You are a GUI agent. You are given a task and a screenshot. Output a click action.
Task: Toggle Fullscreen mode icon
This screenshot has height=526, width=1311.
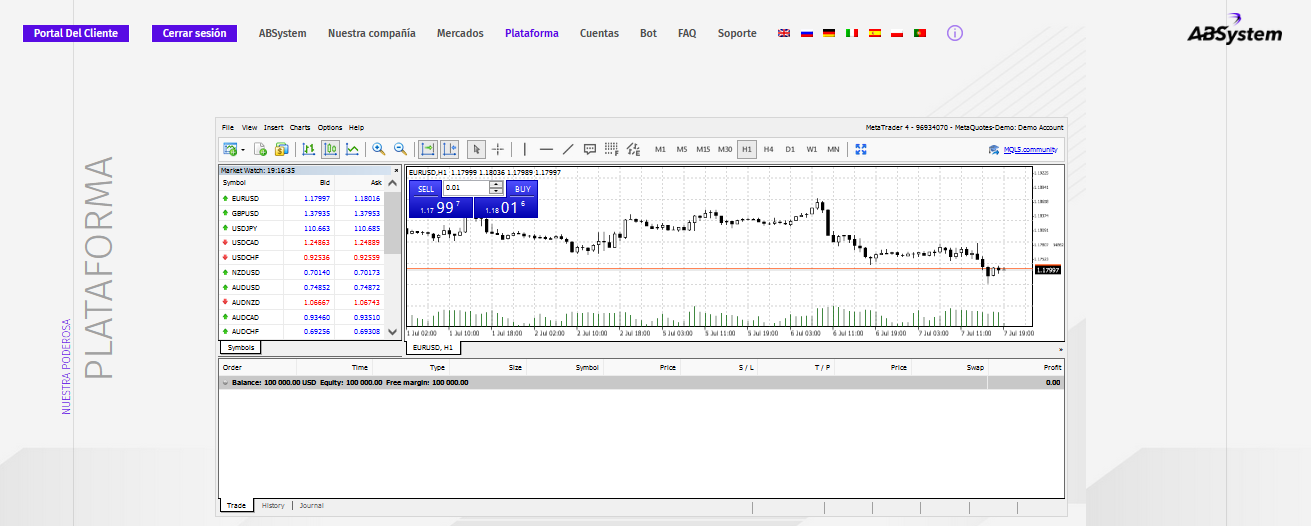[x=861, y=149]
